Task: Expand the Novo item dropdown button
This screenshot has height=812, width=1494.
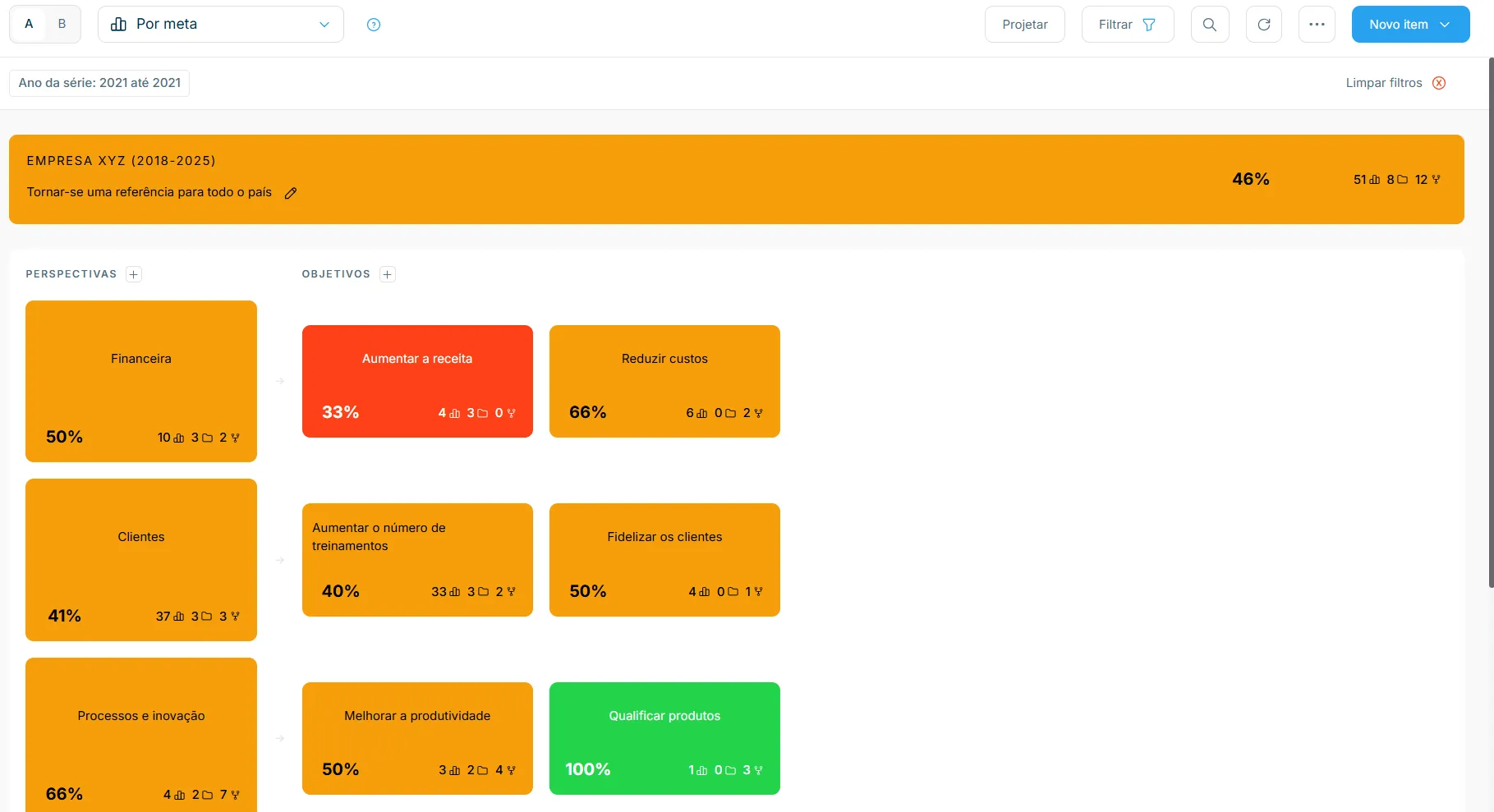Action: coord(1411,25)
